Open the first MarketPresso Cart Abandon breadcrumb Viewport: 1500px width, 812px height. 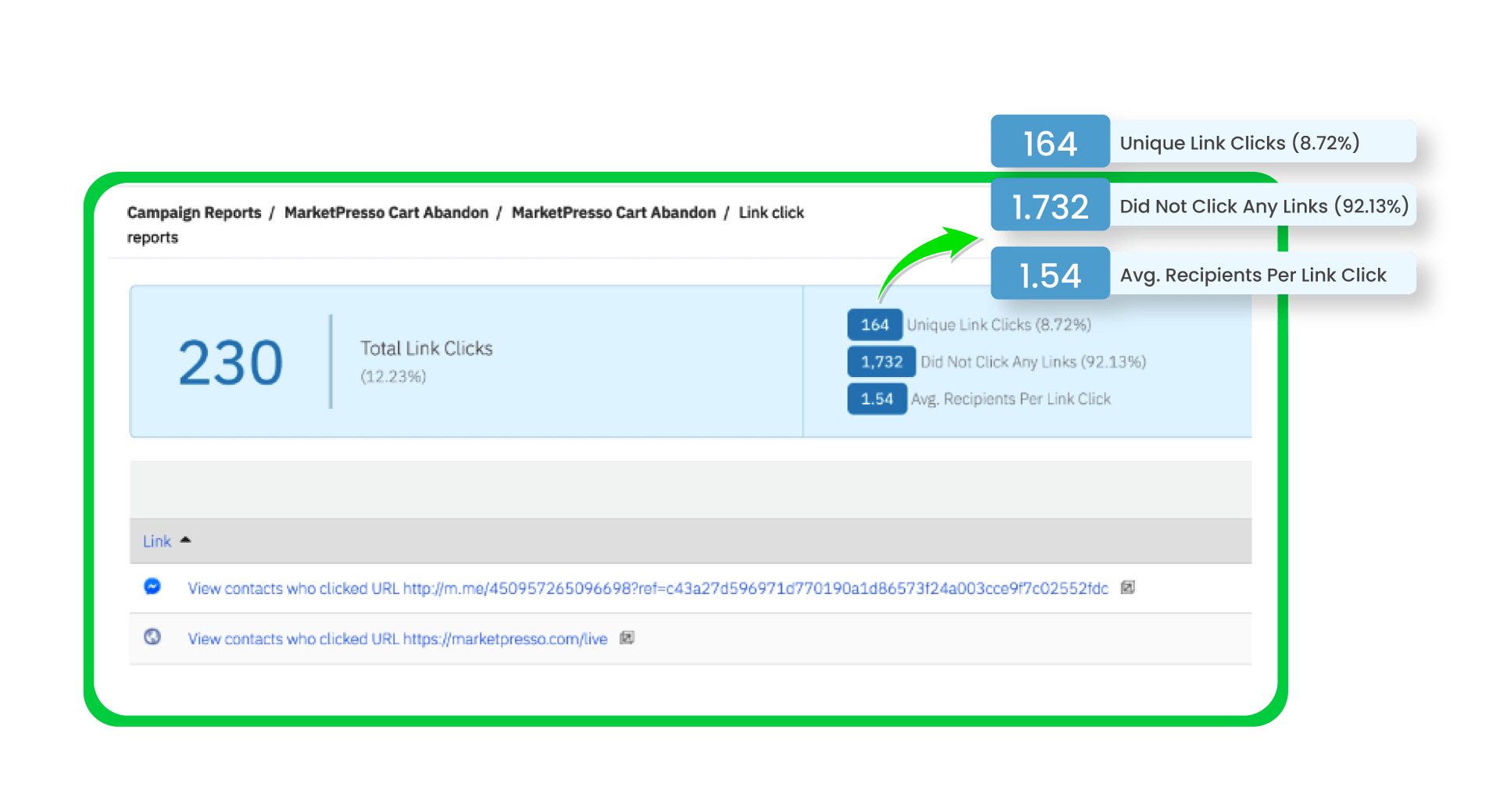tap(386, 212)
